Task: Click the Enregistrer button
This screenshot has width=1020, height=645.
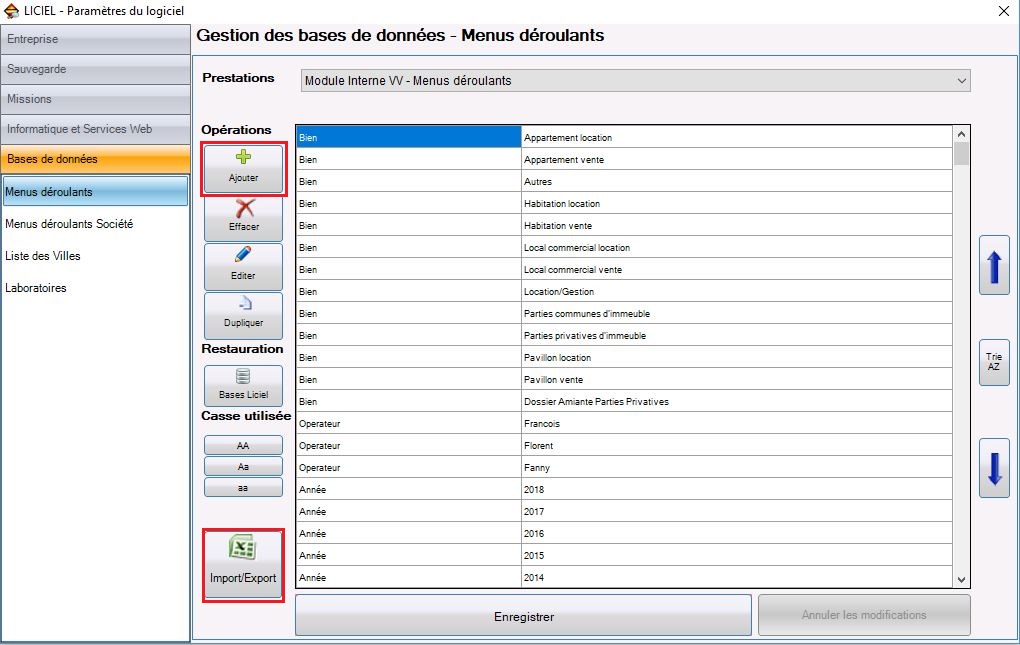Action: click(x=524, y=616)
